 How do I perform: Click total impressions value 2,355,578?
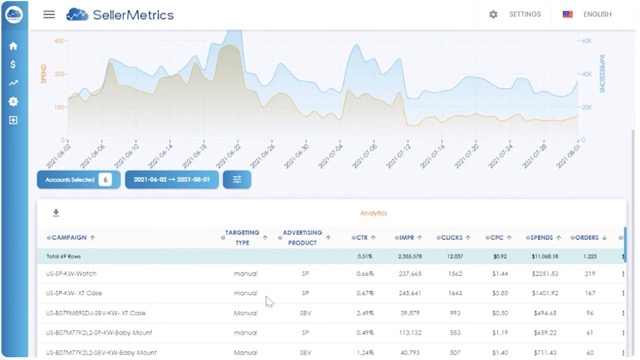(x=410, y=256)
